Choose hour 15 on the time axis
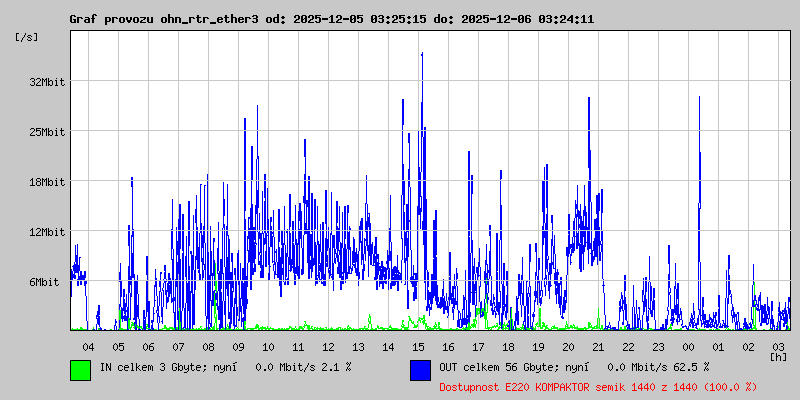This screenshot has height=400, width=800. coord(418,346)
